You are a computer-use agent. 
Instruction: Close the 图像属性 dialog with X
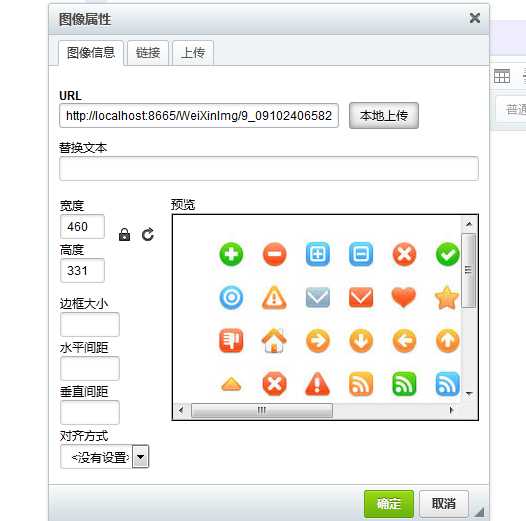point(475,18)
